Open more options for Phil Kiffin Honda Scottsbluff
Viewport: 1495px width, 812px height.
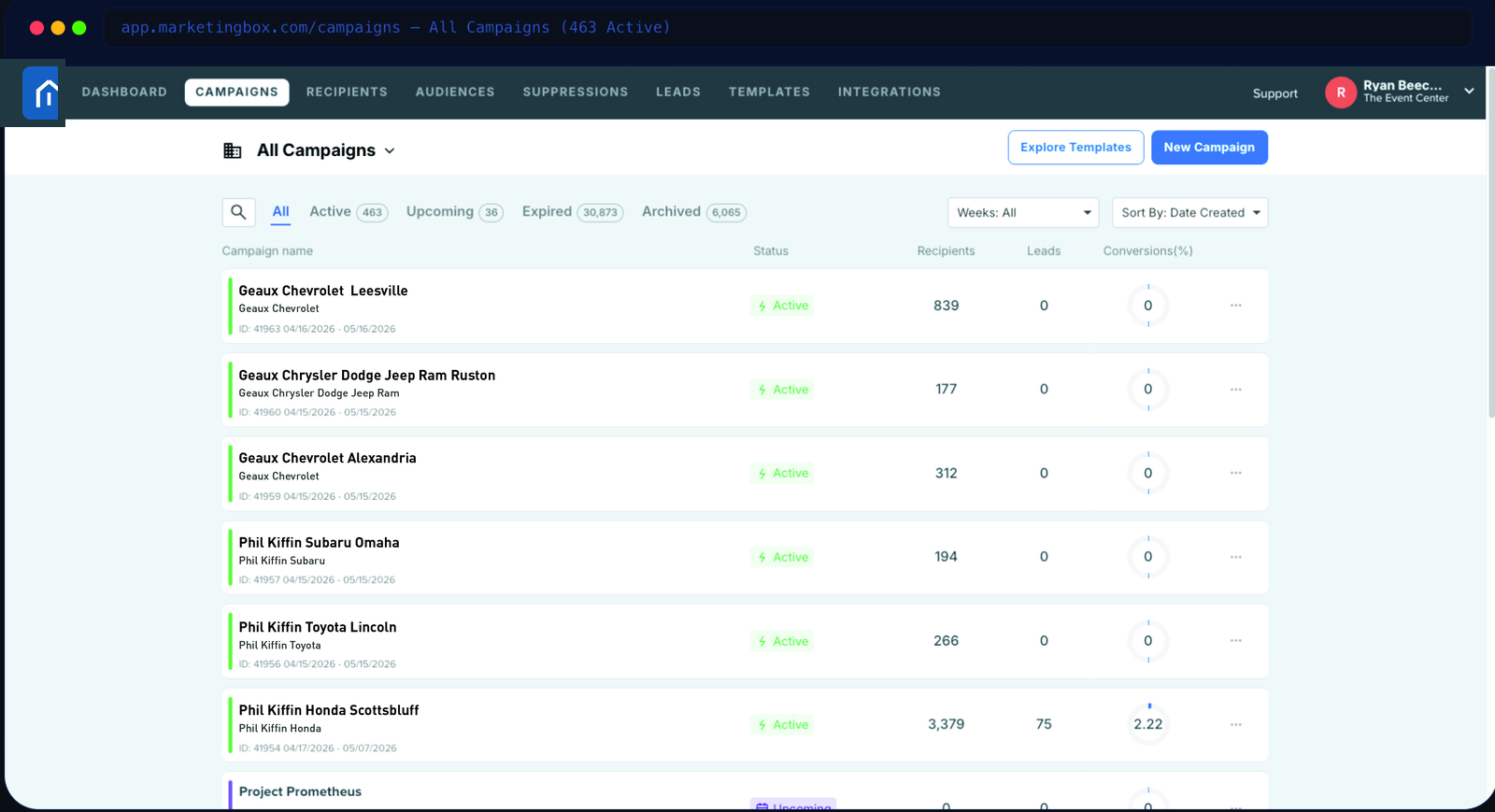[1236, 724]
